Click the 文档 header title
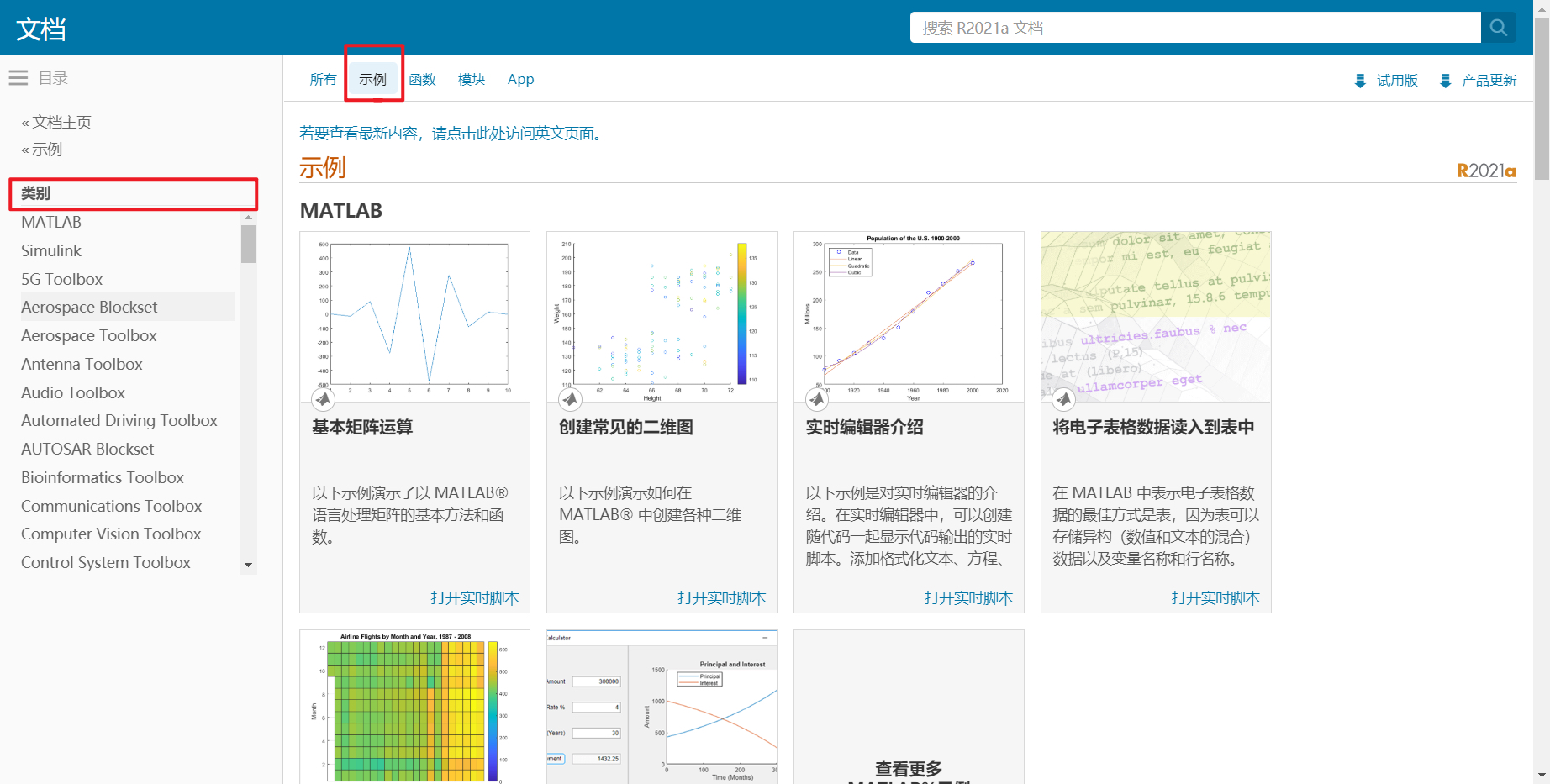The image size is (1550, 784). coord(41,29)
